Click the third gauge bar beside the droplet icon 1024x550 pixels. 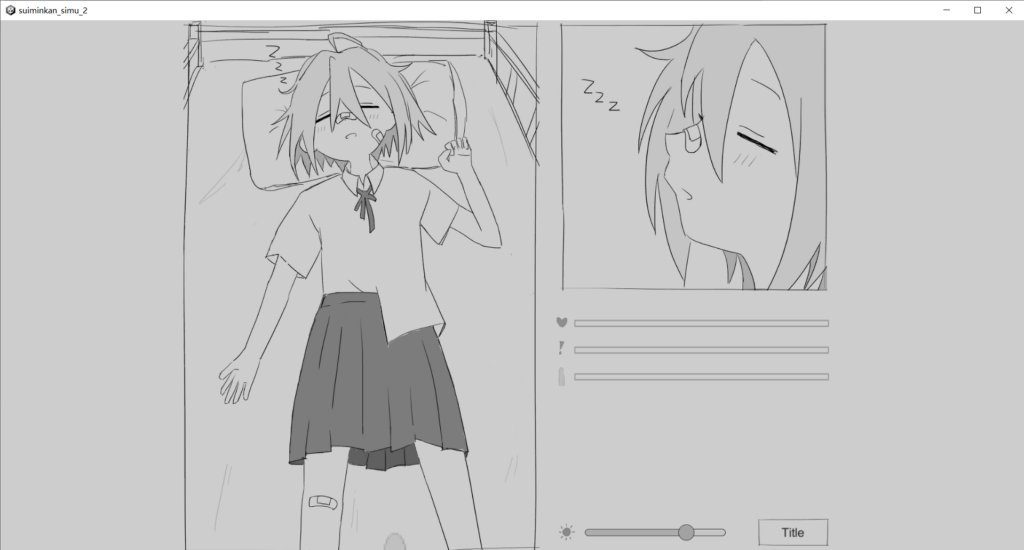(x=701, y=377)
